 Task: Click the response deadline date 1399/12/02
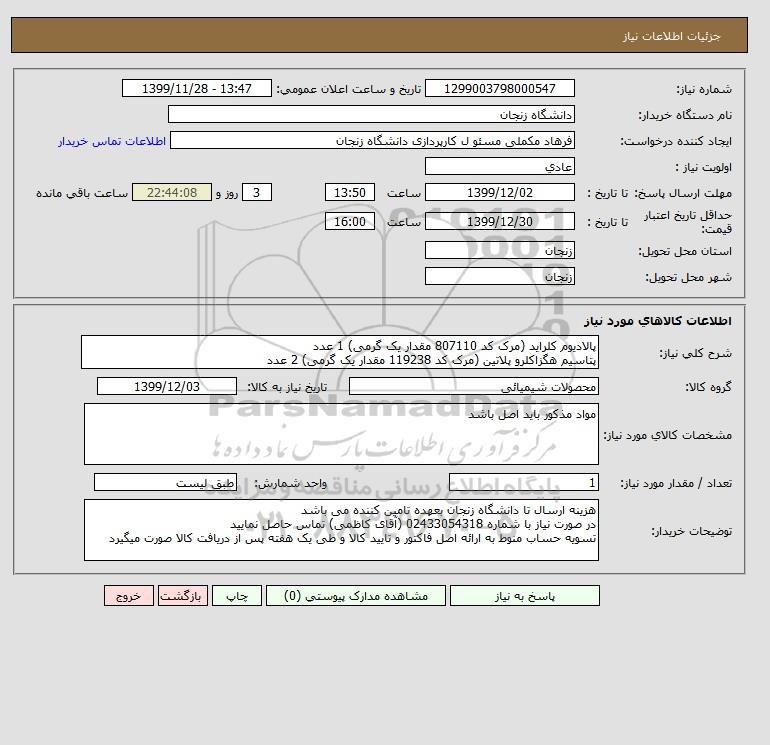[499, 193]
